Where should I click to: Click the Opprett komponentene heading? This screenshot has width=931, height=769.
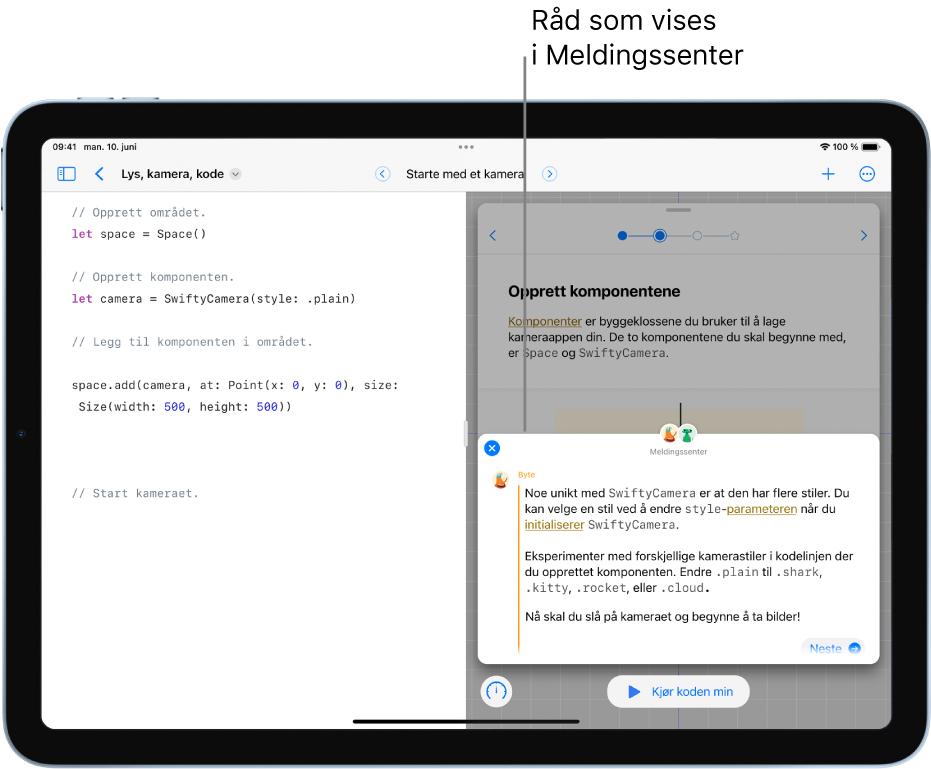594,292
